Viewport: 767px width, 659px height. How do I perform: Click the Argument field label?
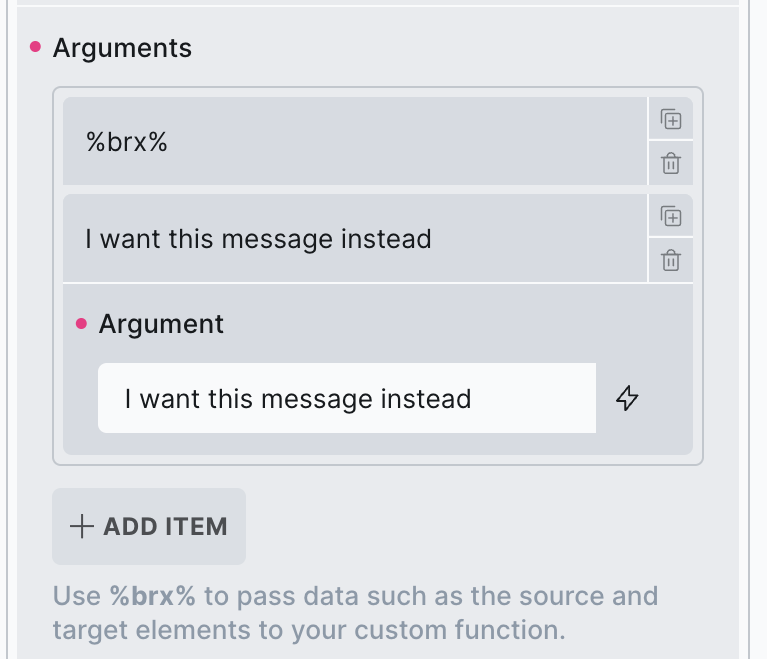[161, 324]
